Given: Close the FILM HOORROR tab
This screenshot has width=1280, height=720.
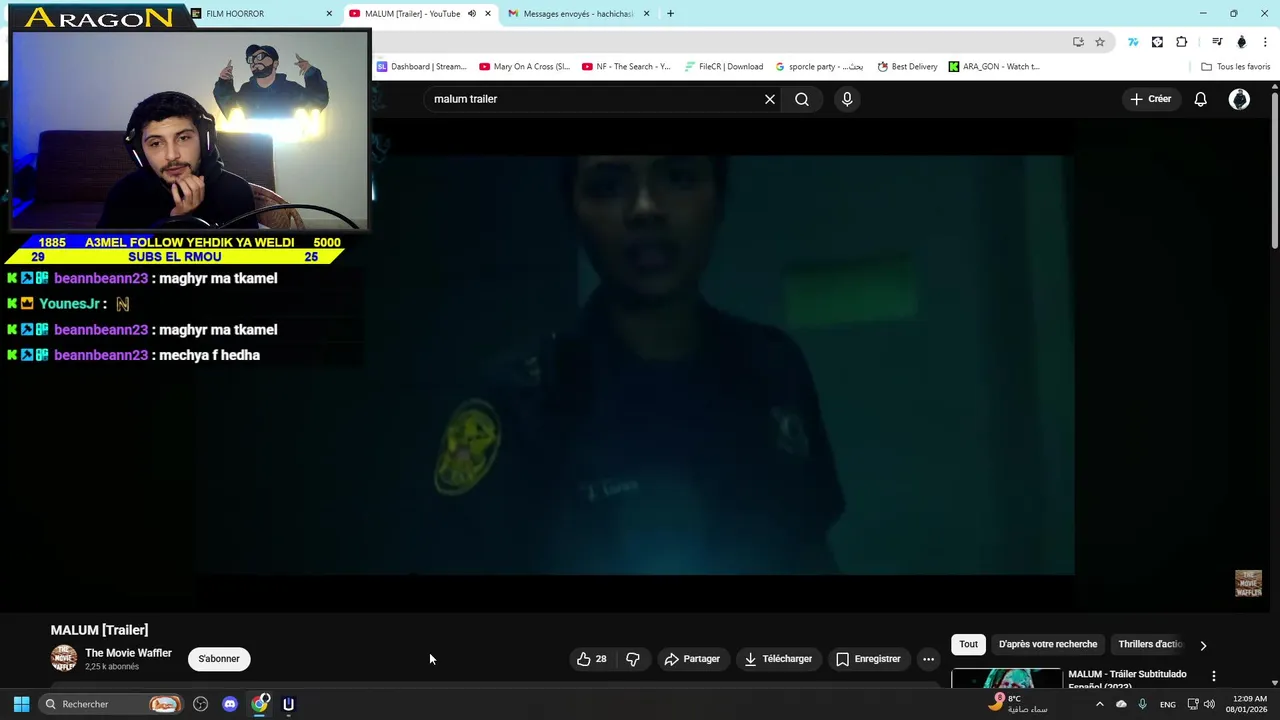Looking at the screenshot, I should tap(329, 14).
